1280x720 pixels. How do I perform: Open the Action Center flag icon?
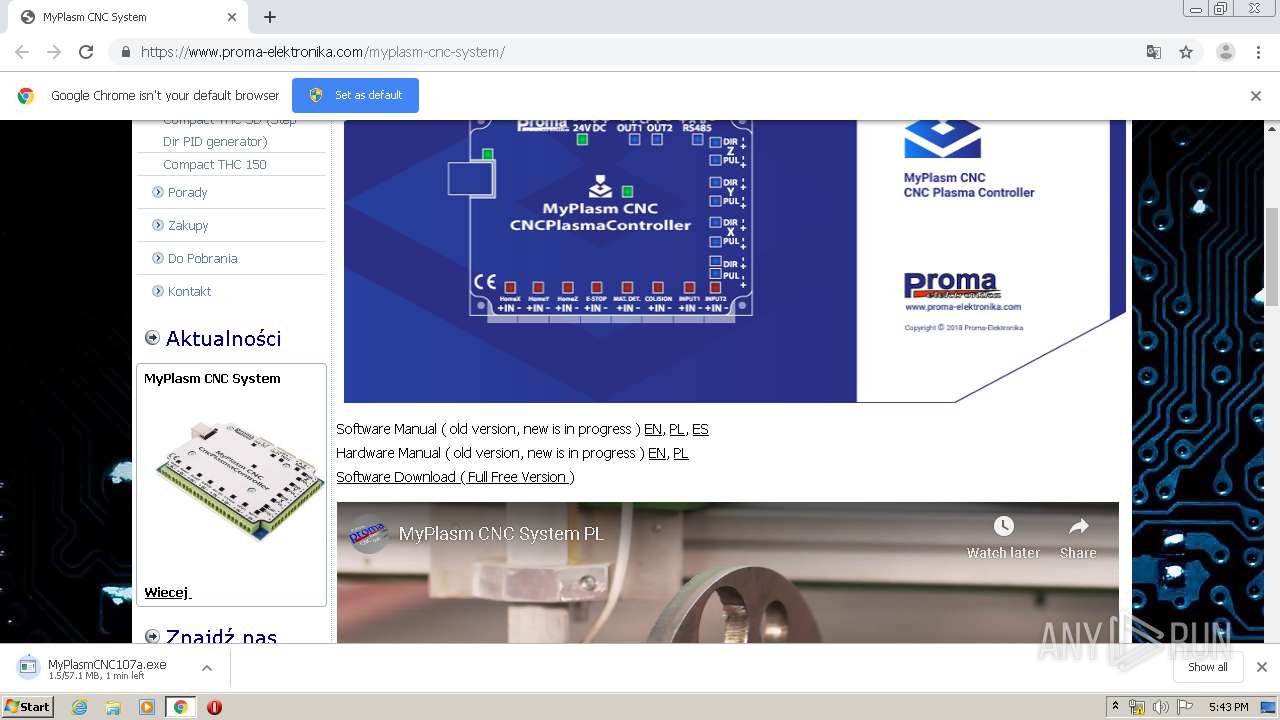[1185, 707]
